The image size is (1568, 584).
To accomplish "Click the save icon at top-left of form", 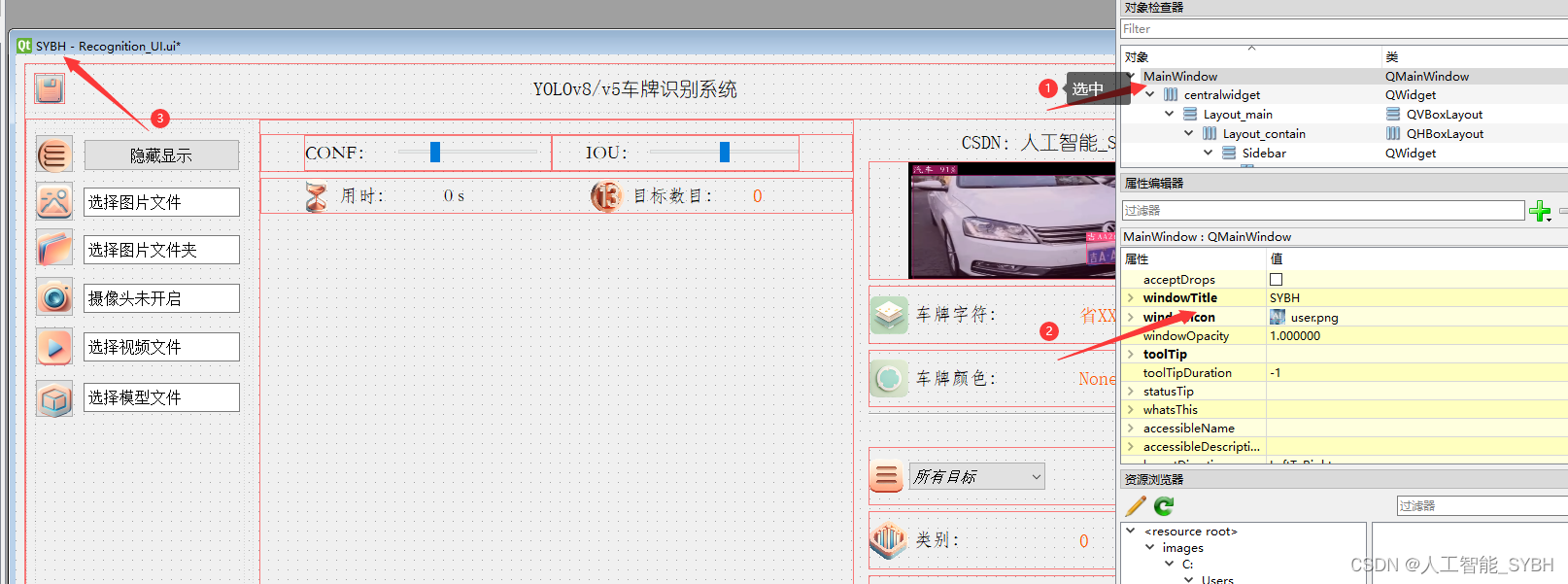I will 50,88.
